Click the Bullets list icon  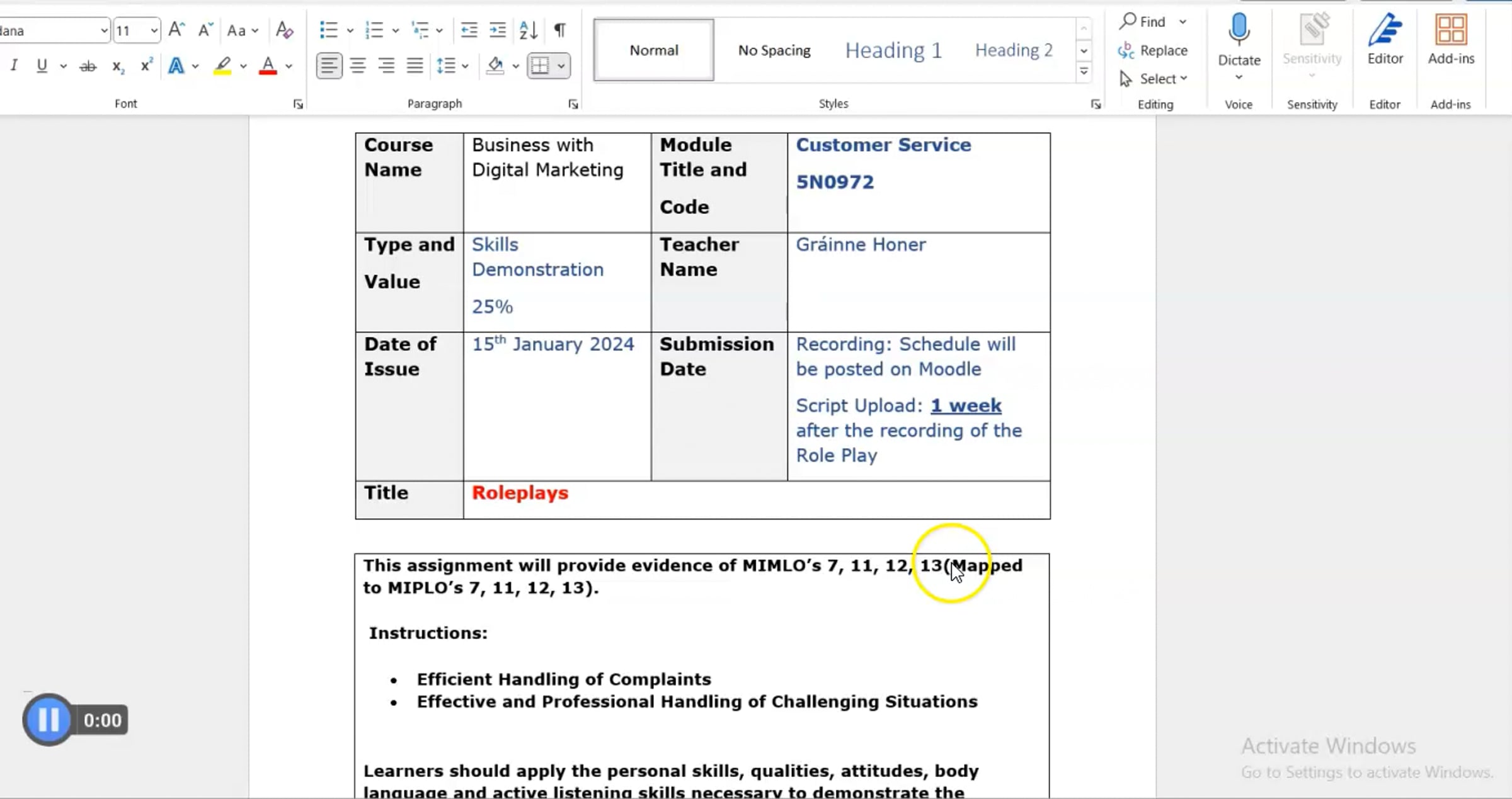pos(328,30)
